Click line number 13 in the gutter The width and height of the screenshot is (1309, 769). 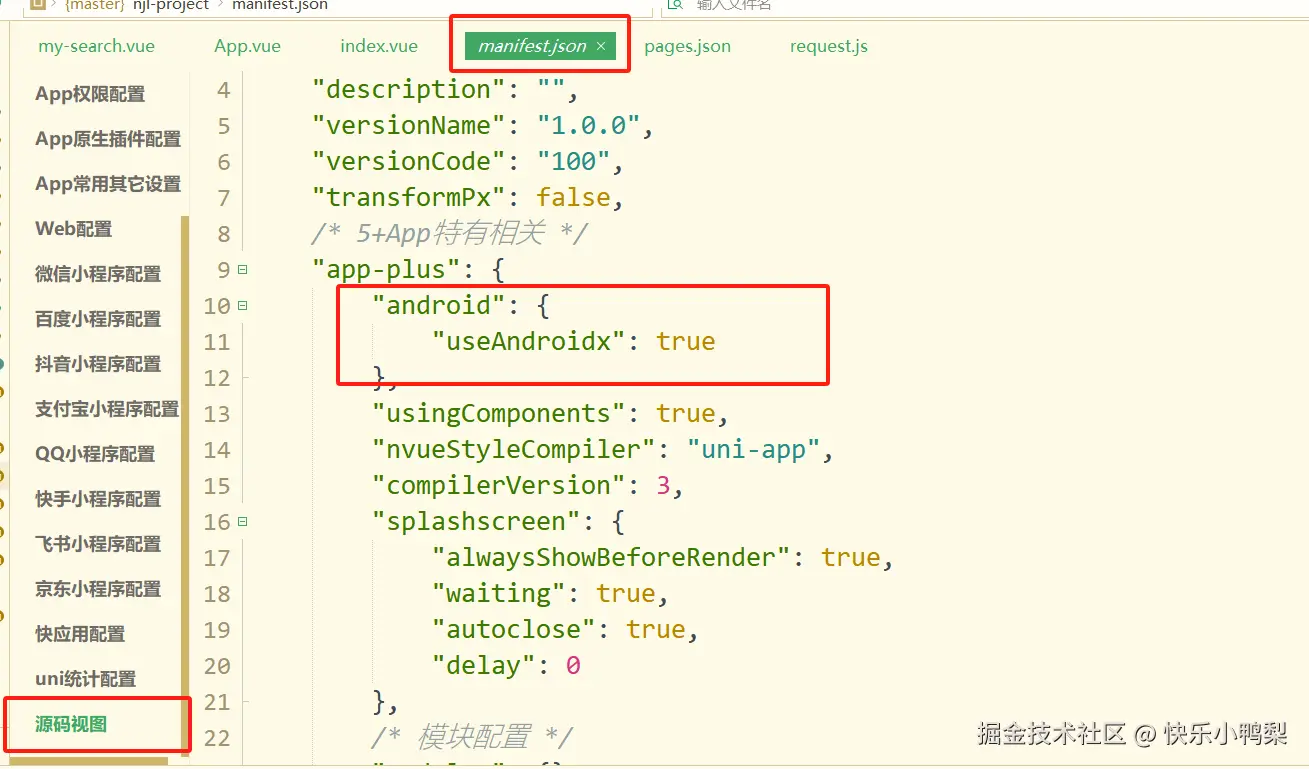tap(217, 414)
